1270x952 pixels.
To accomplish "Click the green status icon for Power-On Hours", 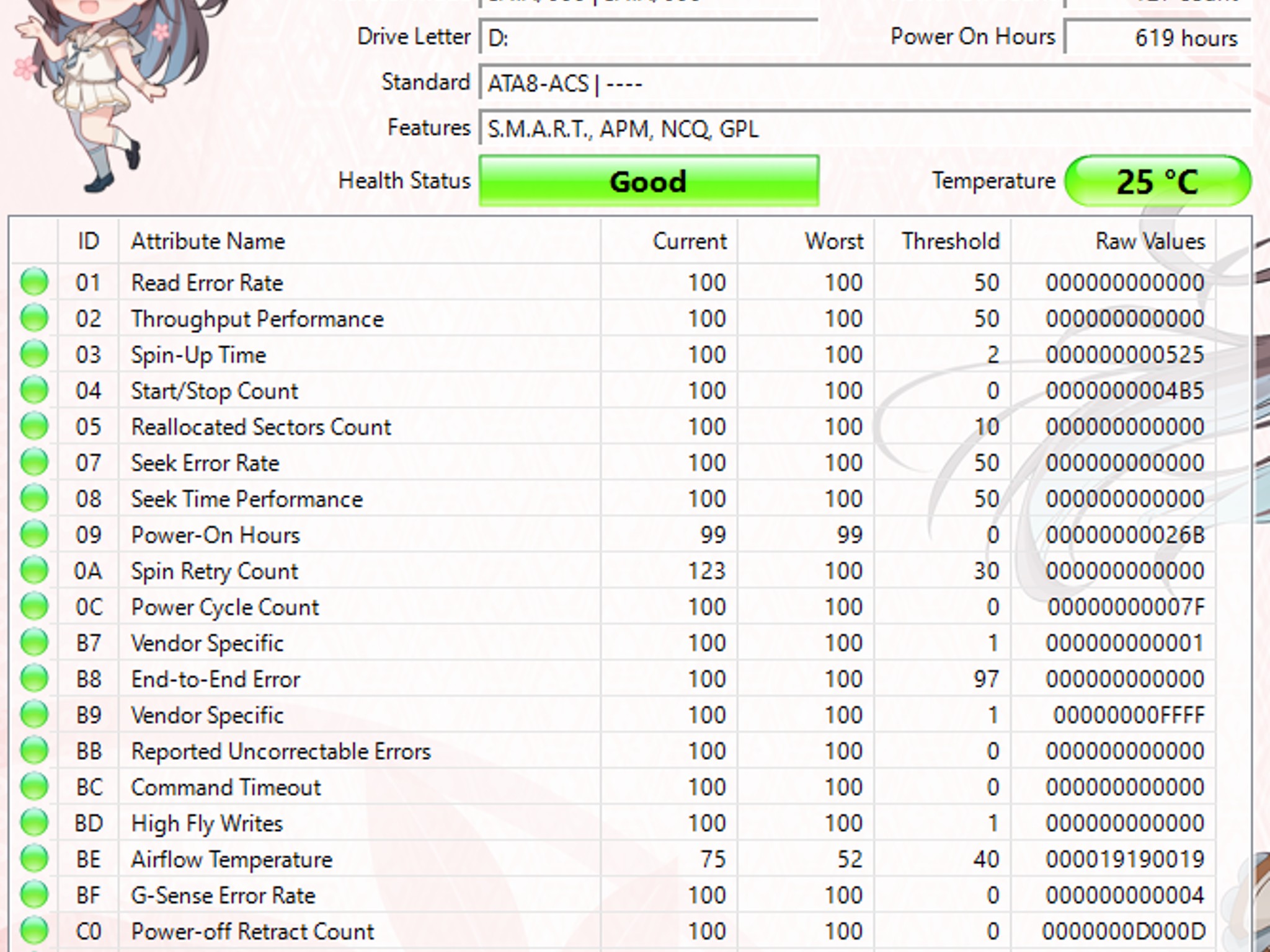I will point(34,534).
